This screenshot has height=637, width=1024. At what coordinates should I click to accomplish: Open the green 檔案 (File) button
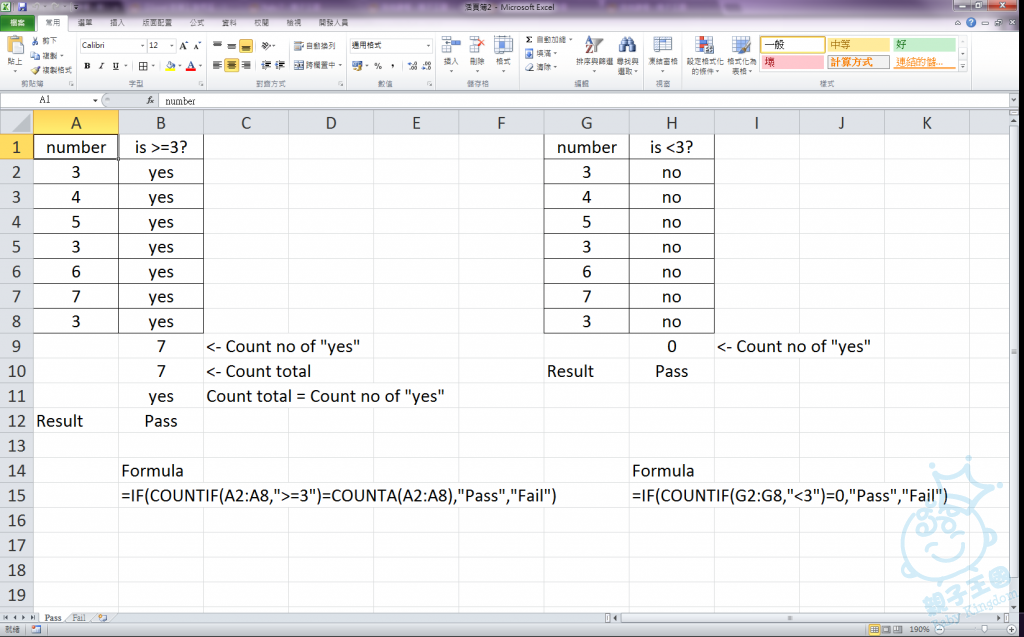click(17, 21)
